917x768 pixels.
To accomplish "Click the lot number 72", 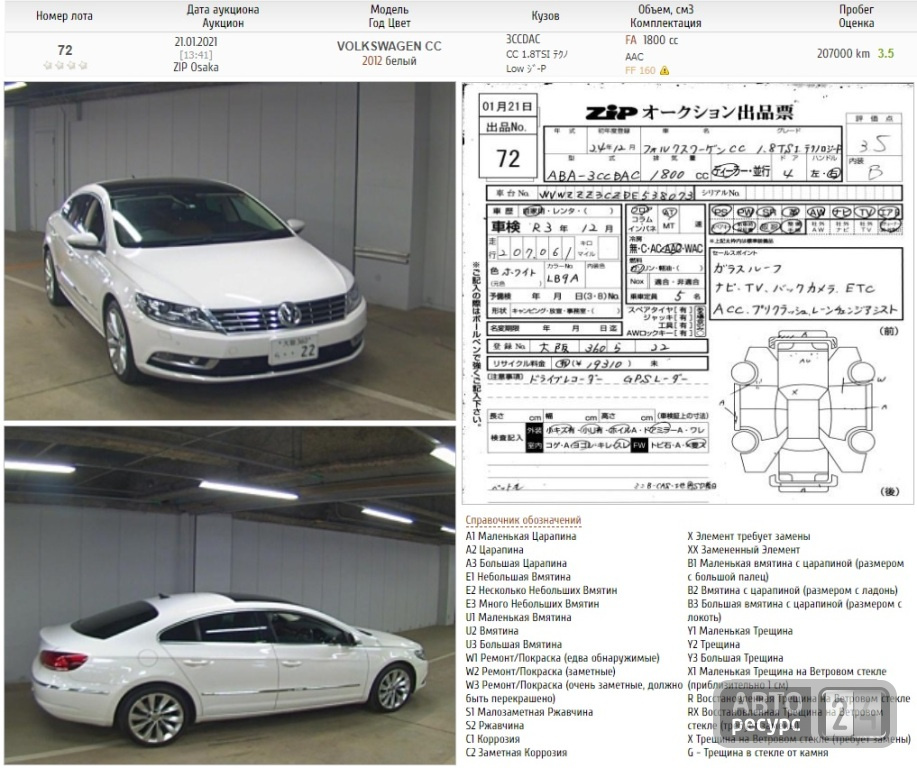I will 65,50.
